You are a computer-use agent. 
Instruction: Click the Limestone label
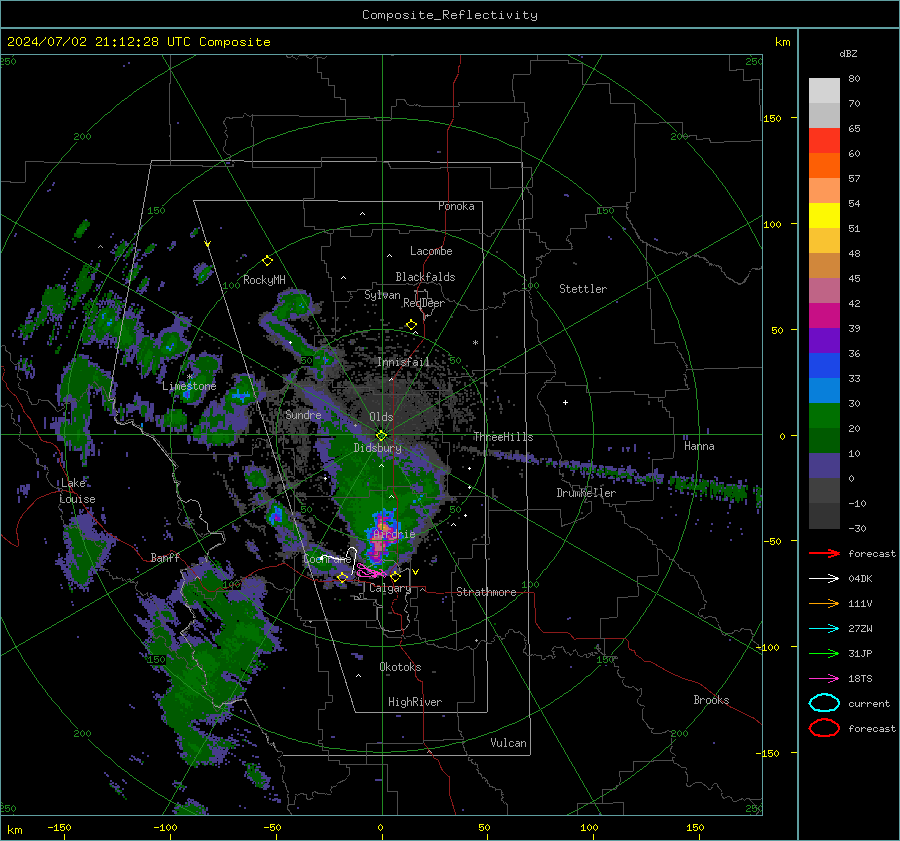click(x=189, y=386)
